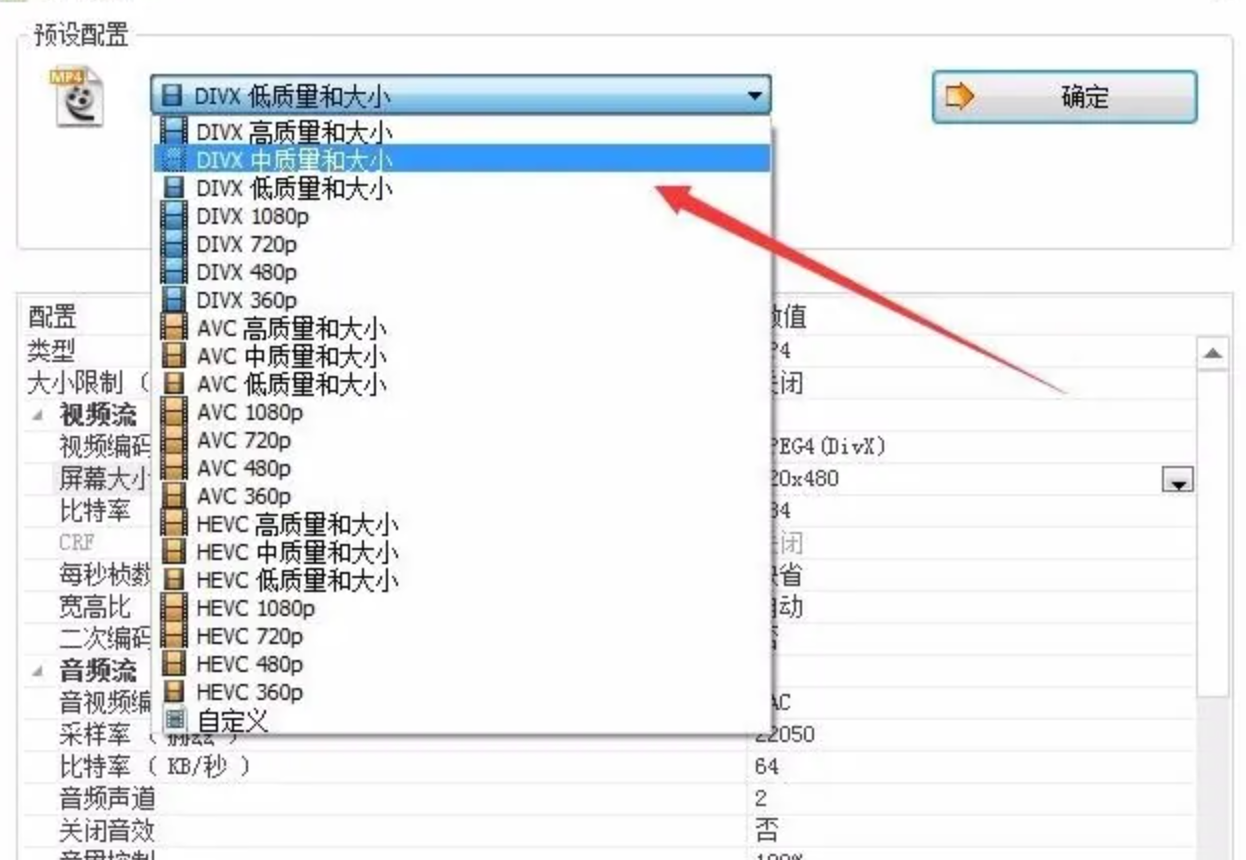The width and height of the screenshot is (1246, 860).
Task: Click the orange film icon beside AVC 480p
Action: 174,467
